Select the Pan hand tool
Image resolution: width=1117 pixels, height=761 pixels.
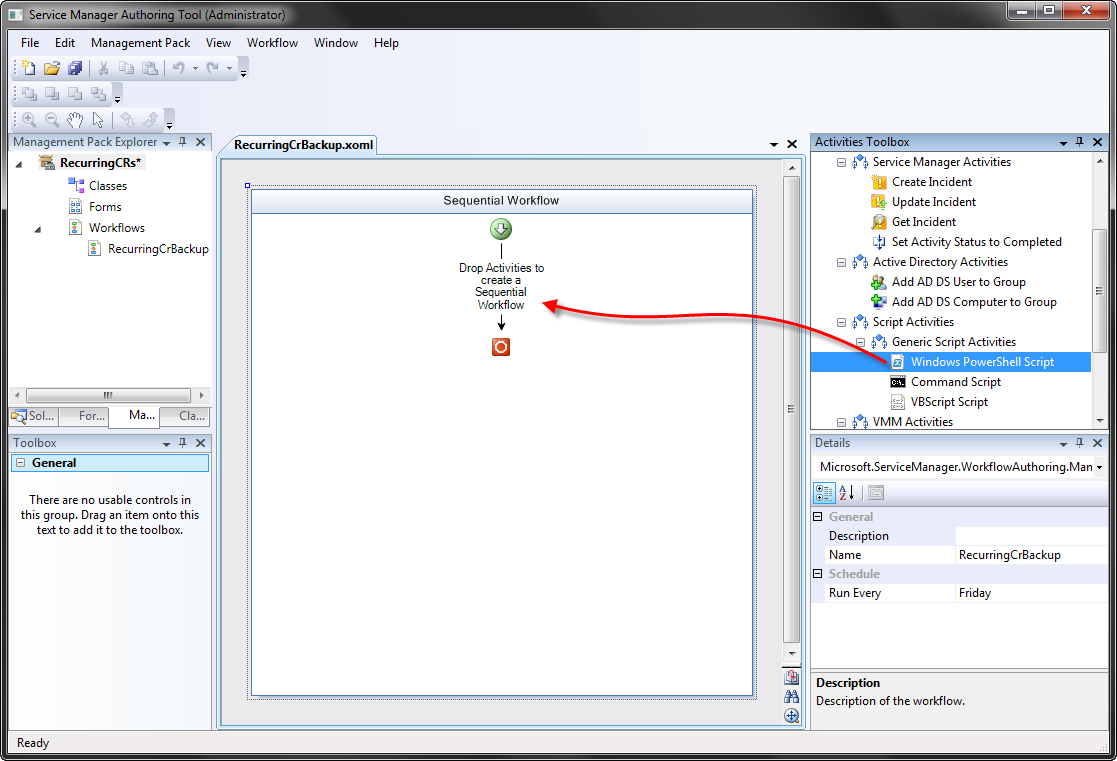75,120
